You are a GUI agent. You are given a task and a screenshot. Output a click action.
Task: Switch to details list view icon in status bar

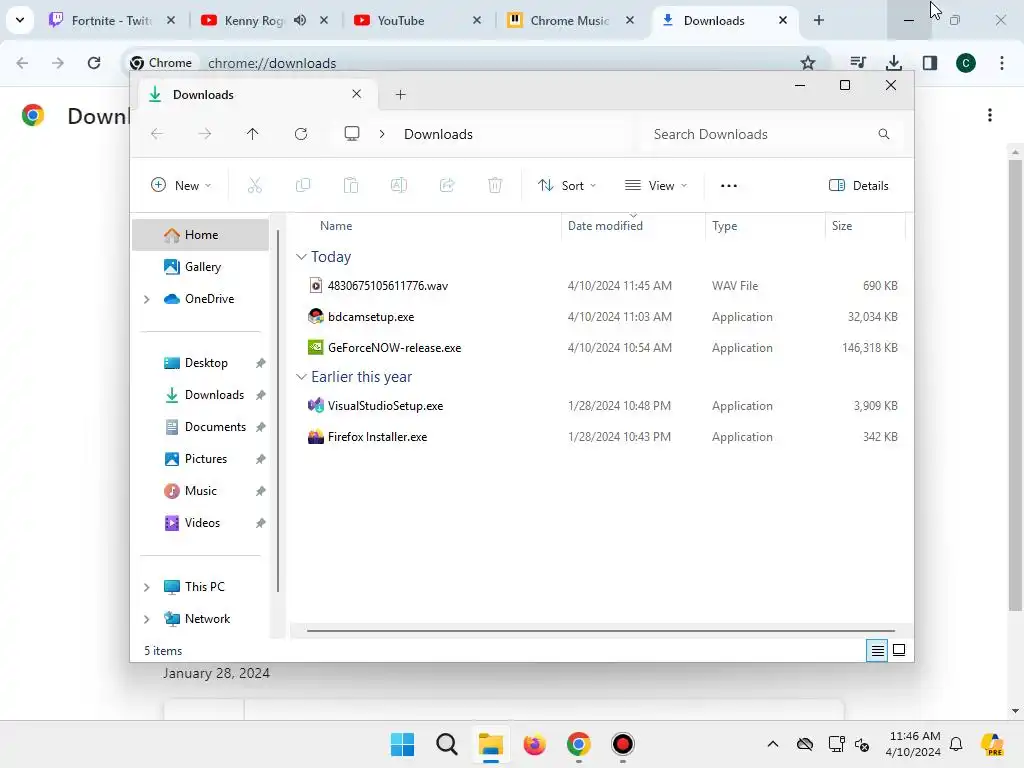pos(877,650)
